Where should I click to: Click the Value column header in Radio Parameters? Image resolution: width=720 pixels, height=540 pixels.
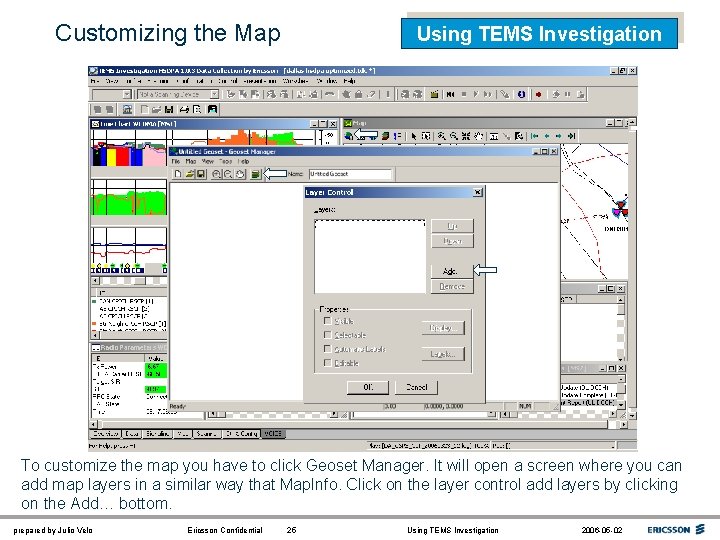click(x=156, y=358)
